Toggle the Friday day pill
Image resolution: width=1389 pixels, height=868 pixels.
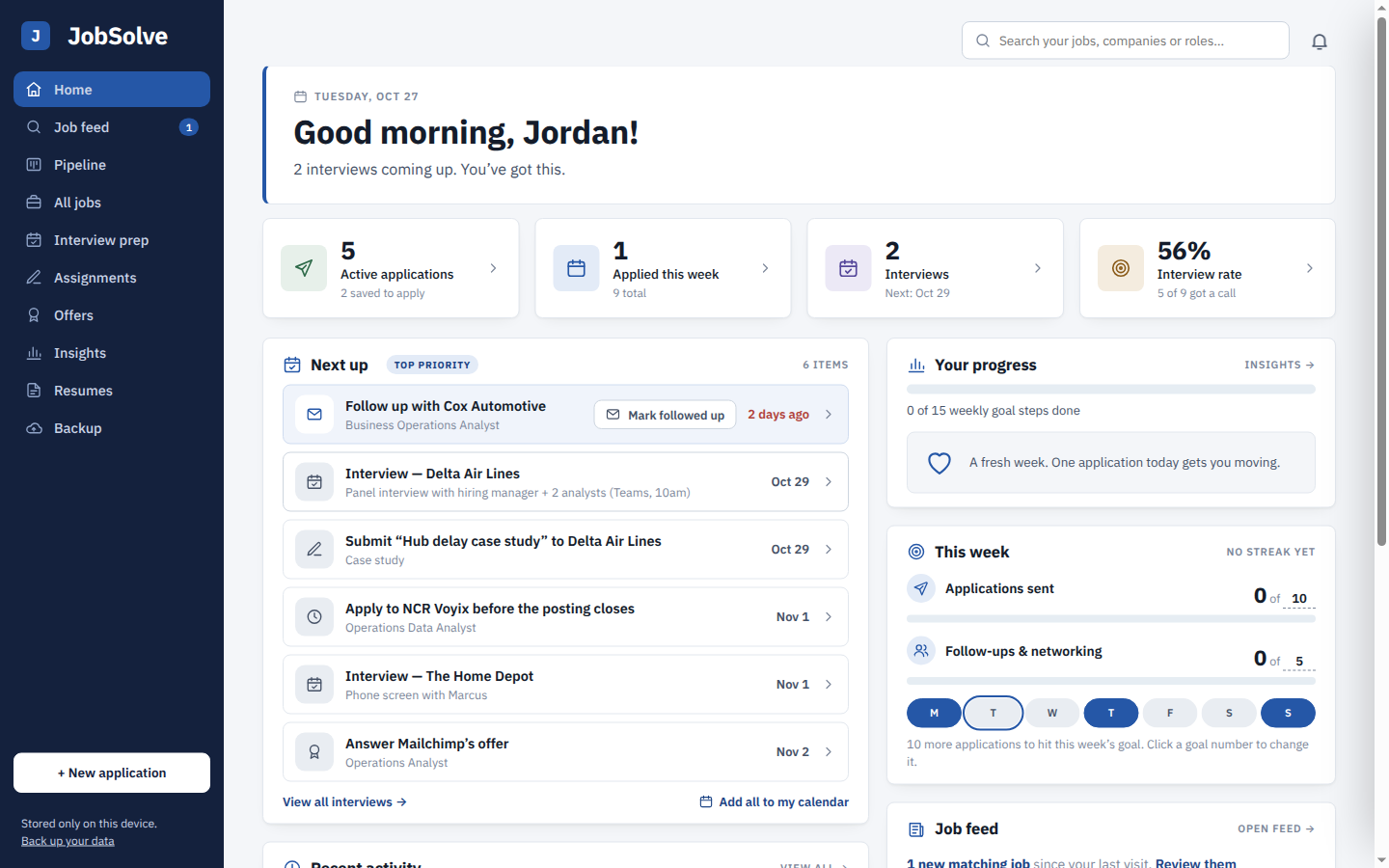1170,713
